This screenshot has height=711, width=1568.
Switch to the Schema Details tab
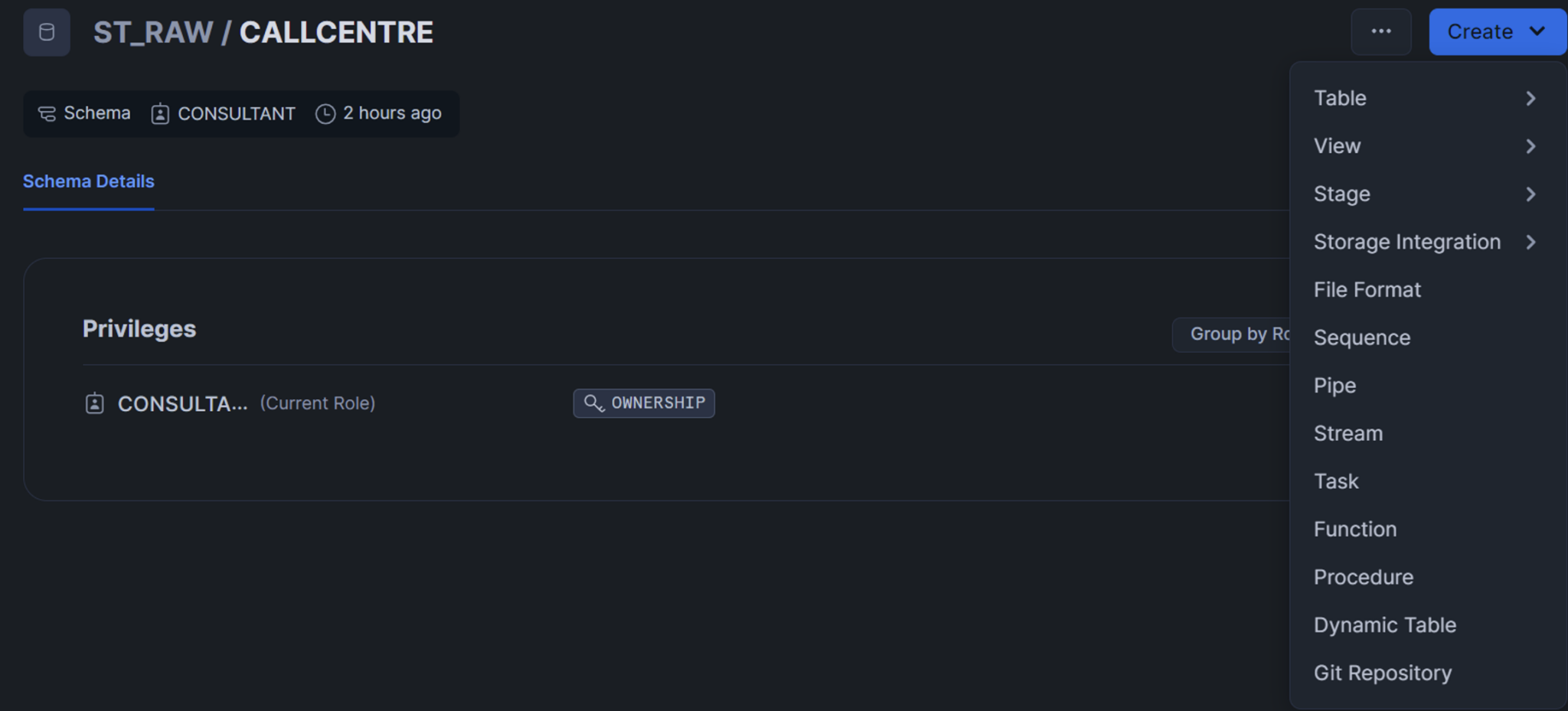click(x=89, y=181)
